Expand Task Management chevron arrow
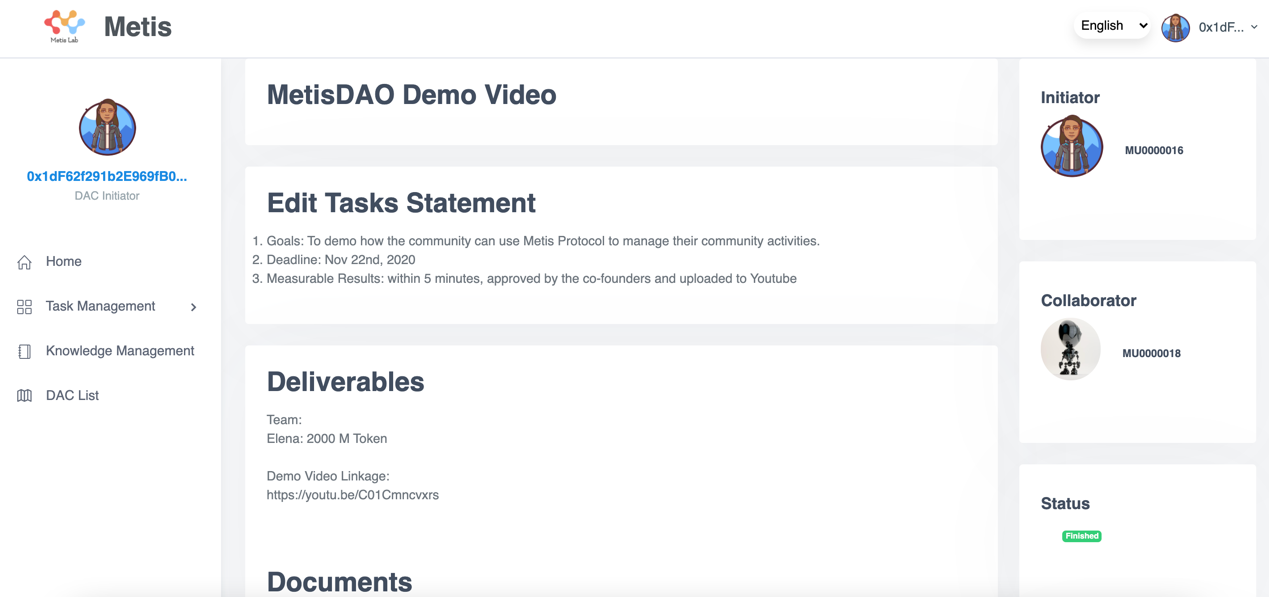This screenshot has height=597, width=1269. tap(194, 307)
